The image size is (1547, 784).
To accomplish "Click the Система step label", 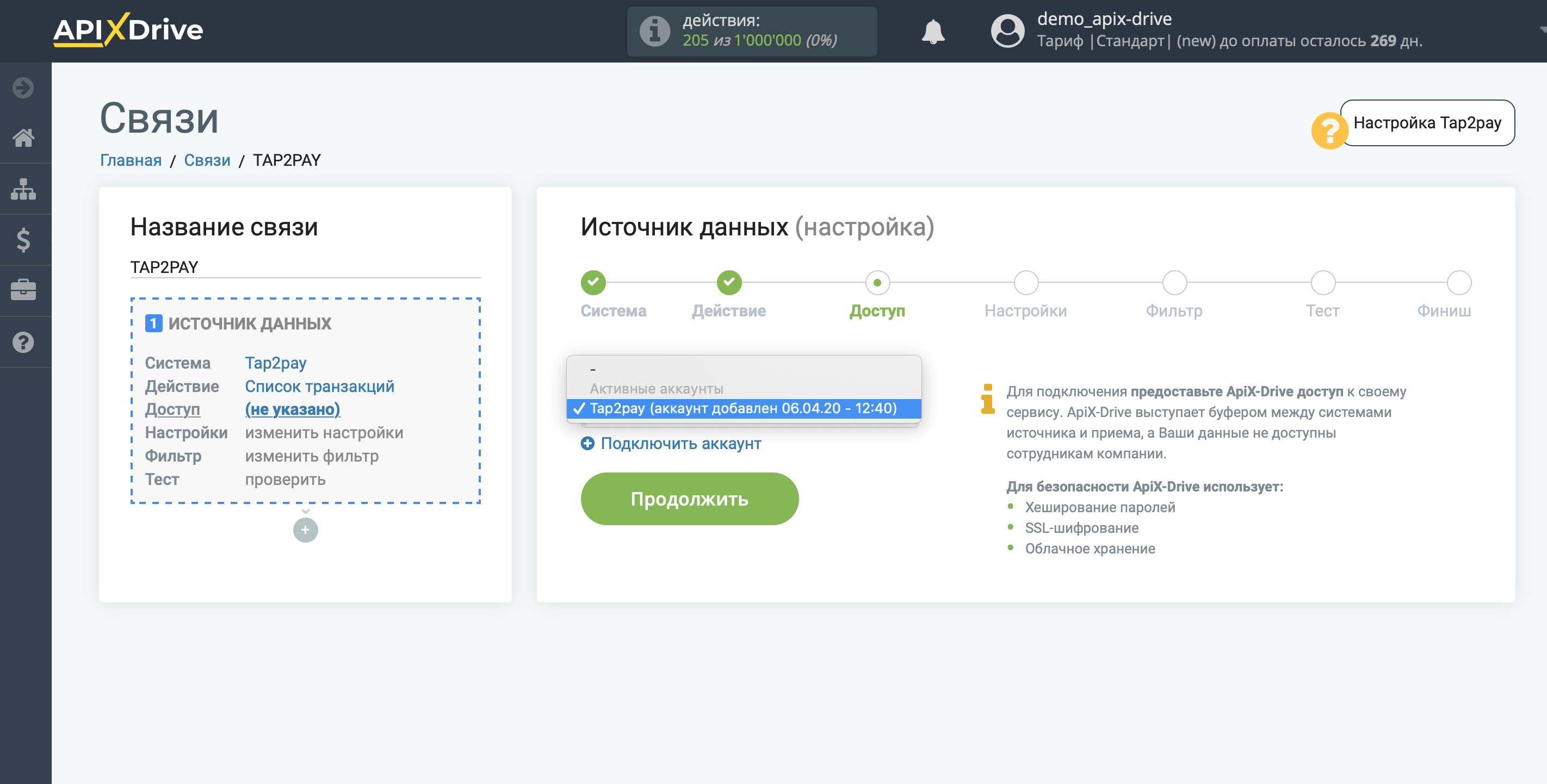I will coord(613,311).
